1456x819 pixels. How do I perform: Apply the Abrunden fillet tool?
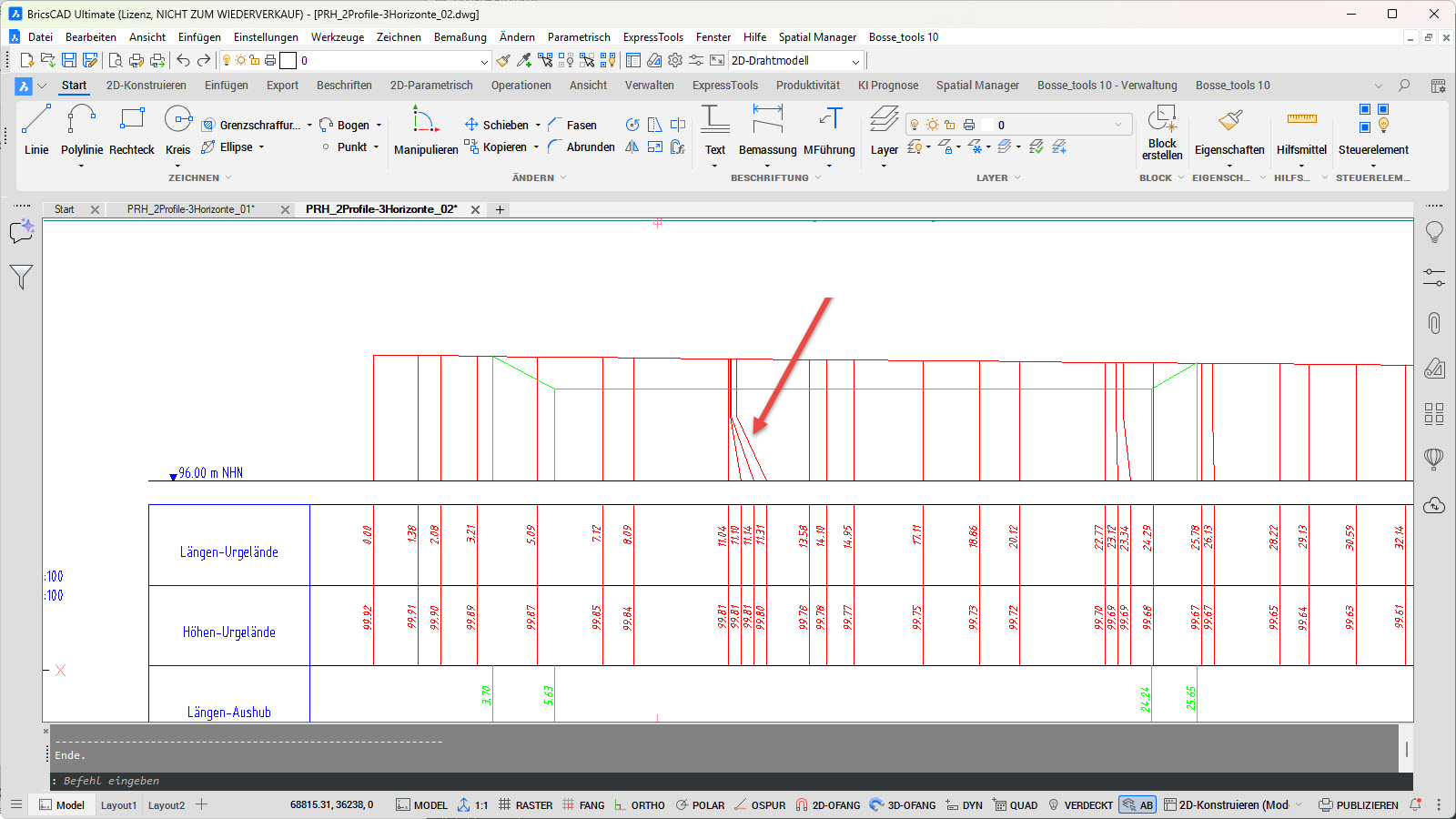581,147
